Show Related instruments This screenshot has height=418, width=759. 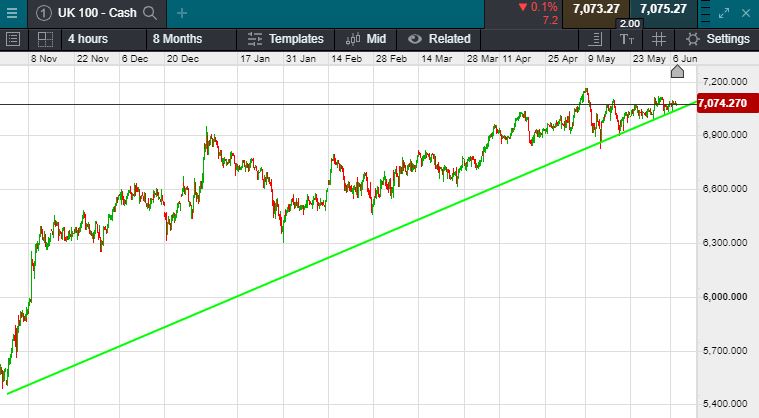439,39
